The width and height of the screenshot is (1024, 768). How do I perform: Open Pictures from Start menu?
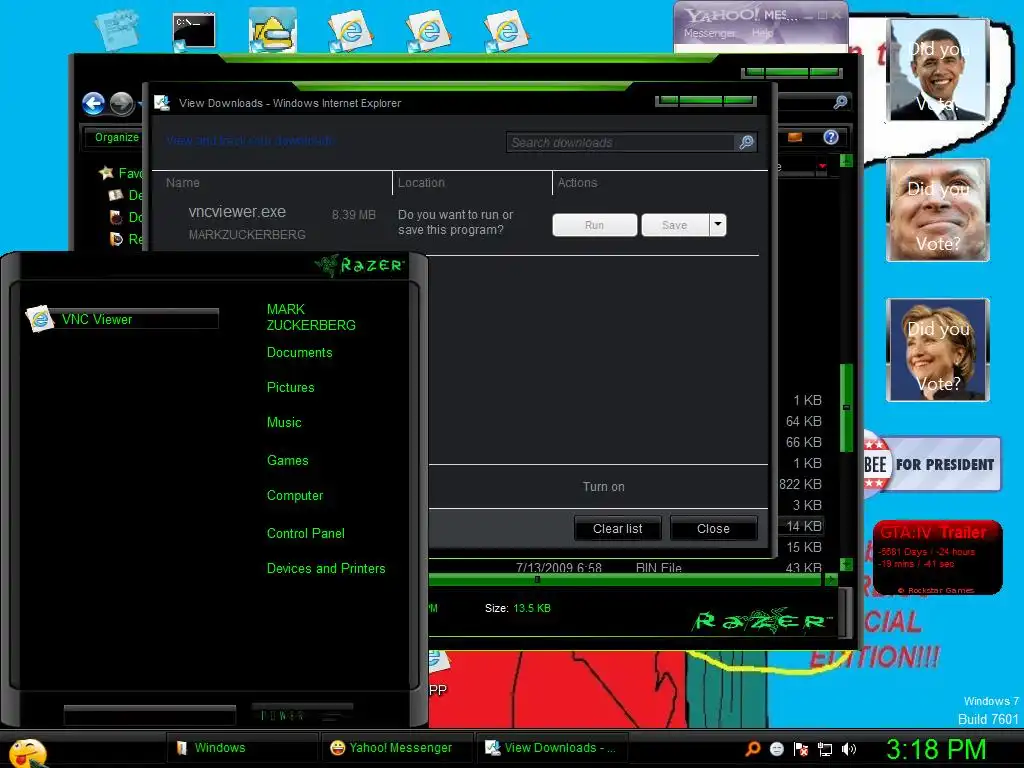[x=291, y=387]
